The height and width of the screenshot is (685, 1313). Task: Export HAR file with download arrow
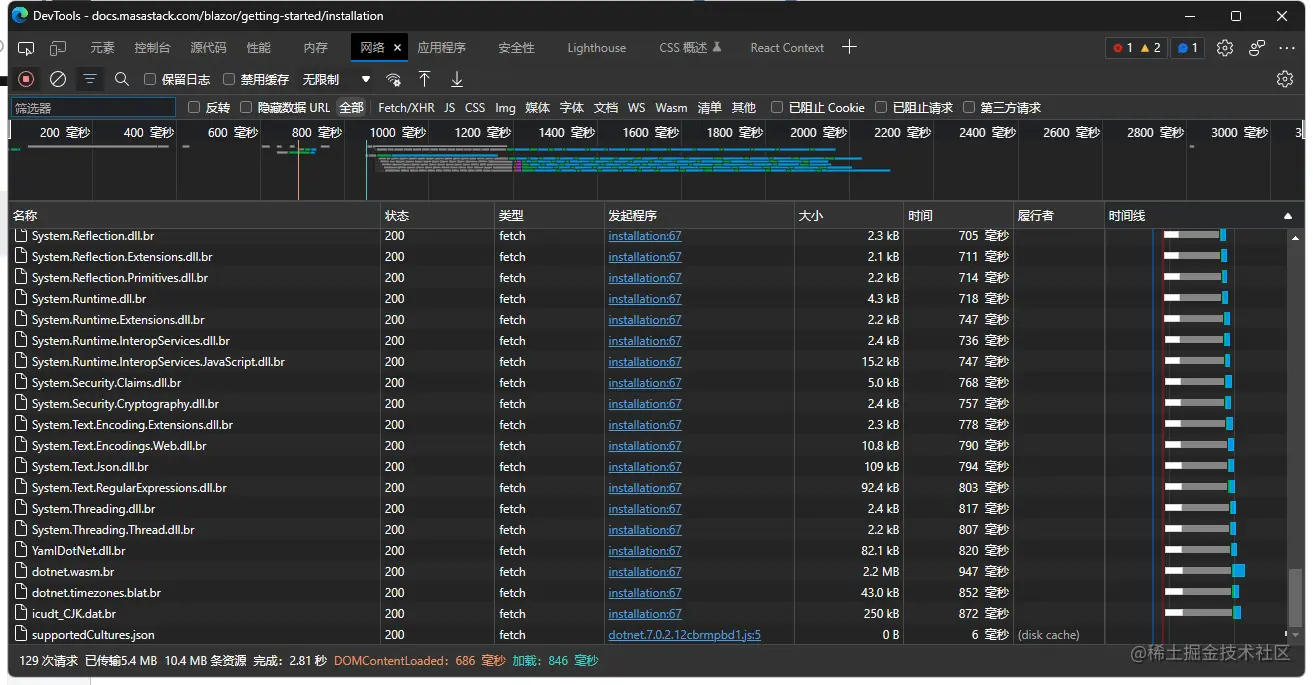[x=457, y=79]
